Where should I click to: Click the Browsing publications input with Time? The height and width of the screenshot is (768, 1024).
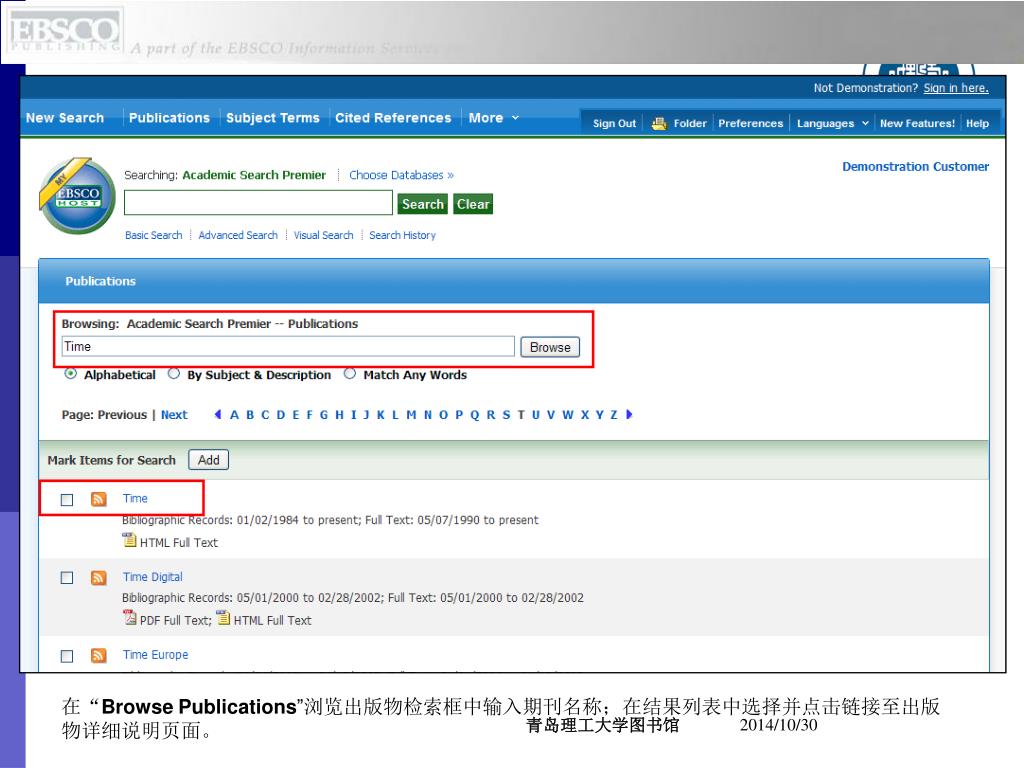(288, 346)
